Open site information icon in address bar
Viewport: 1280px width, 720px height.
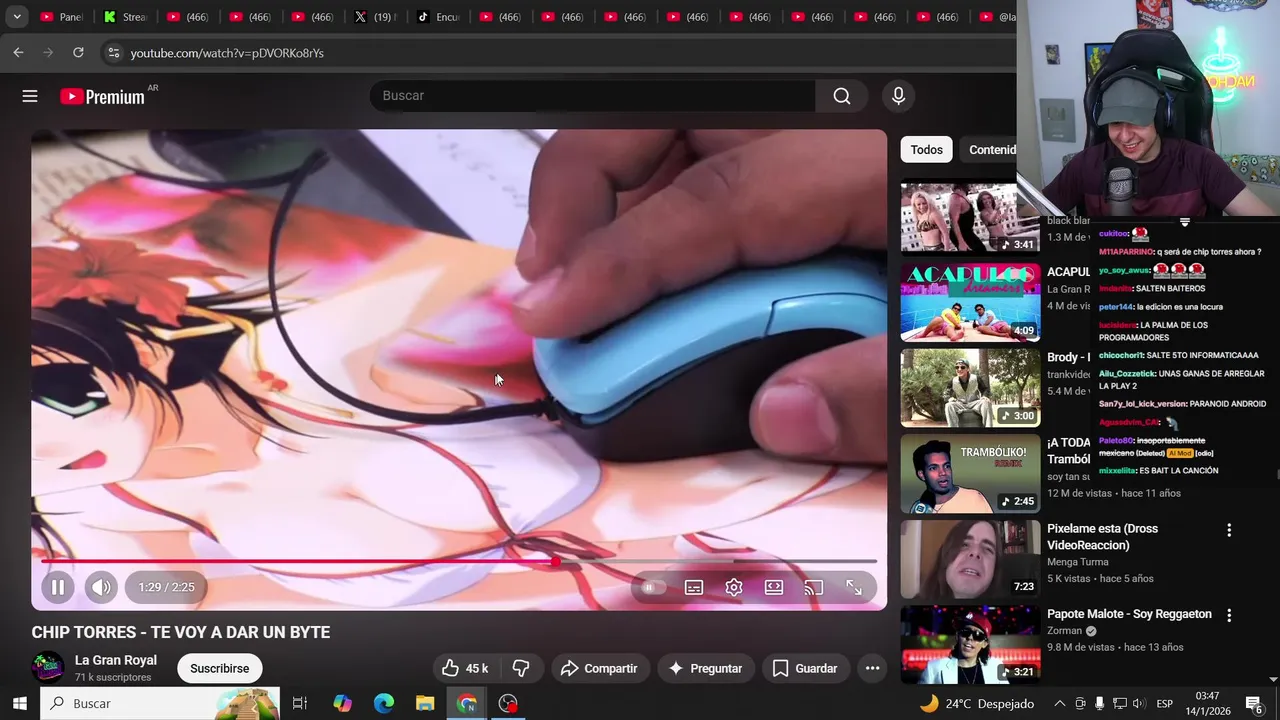pos(113,53)
